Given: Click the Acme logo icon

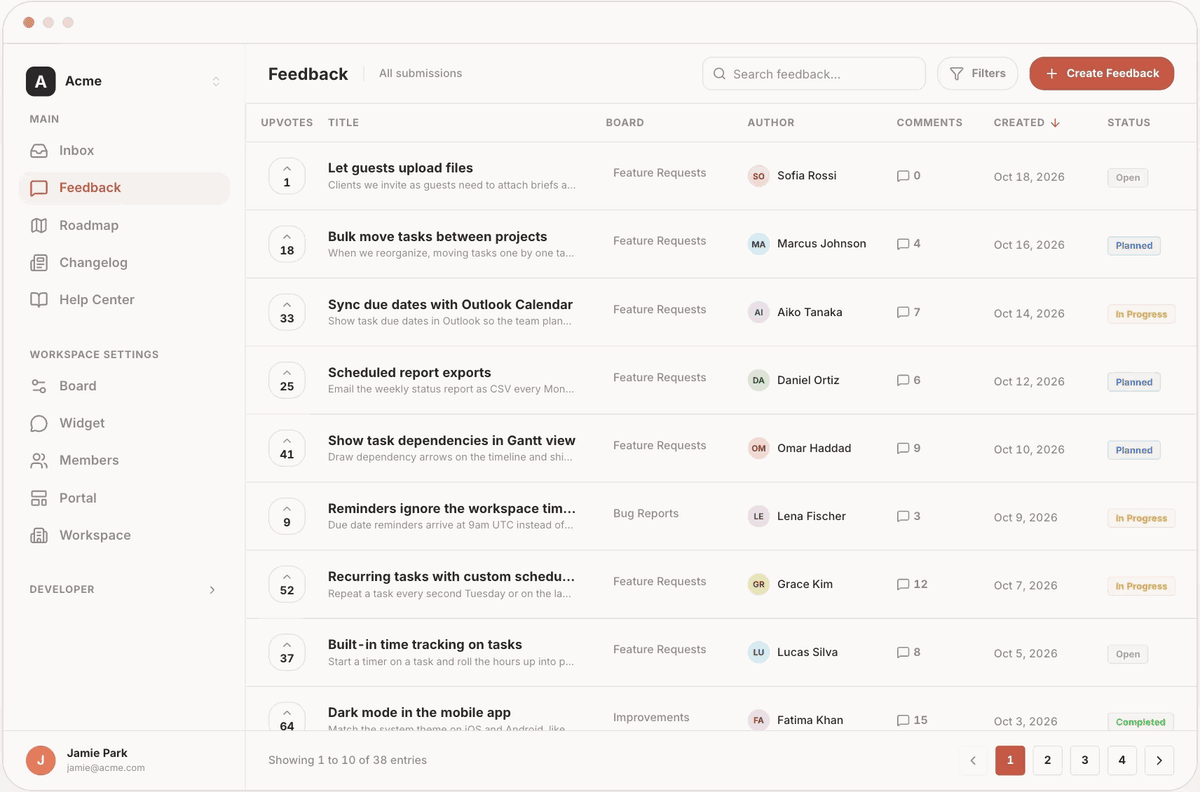Looking at the screenshot, I should 40,81.
